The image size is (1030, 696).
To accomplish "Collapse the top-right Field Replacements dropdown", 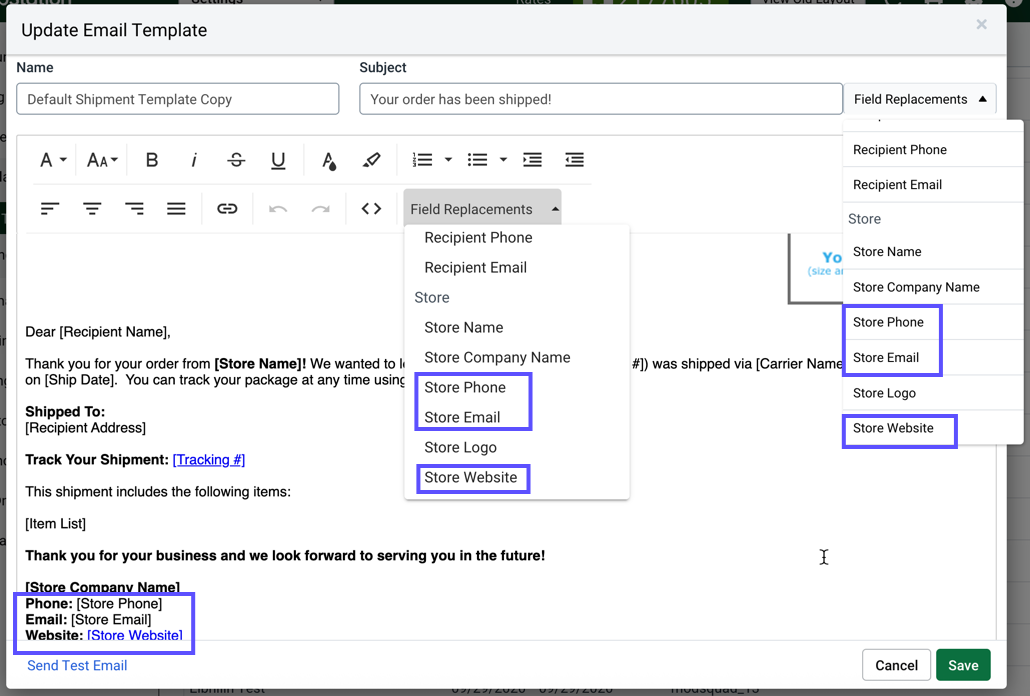I will pos(920,99).
